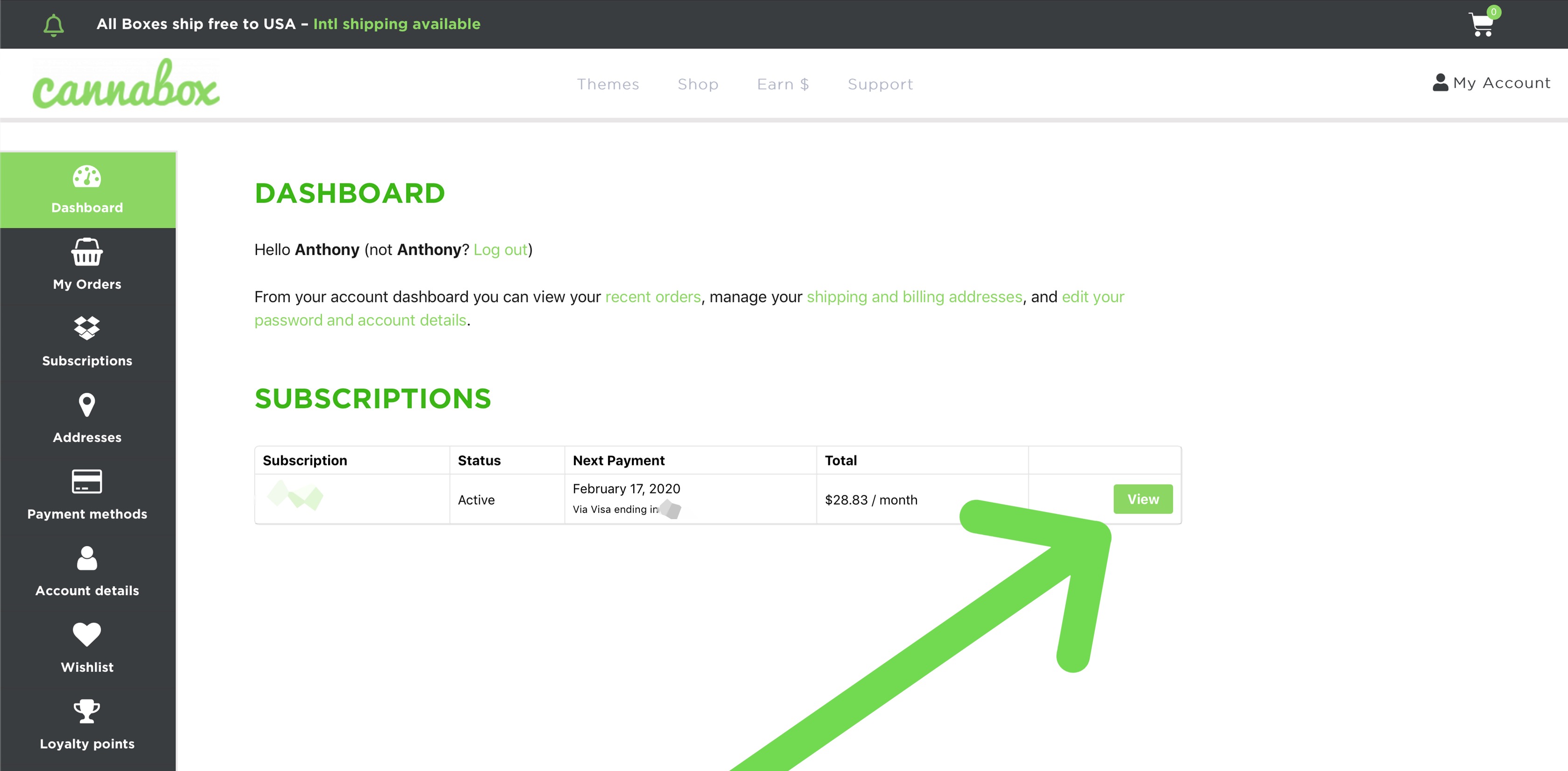Click the Via Visa ending in text
The height and width of the screenshot is (771, 1568).
click(x=616, y=509)
